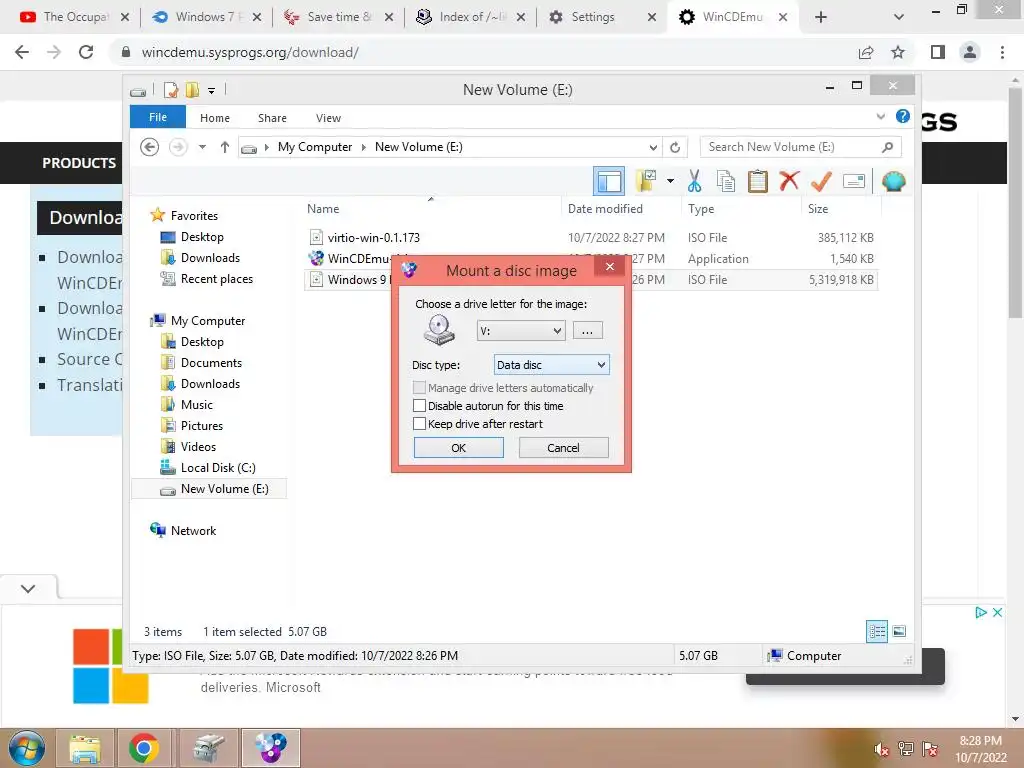Click the Explorer Back arrow

[x=150, y=147]
